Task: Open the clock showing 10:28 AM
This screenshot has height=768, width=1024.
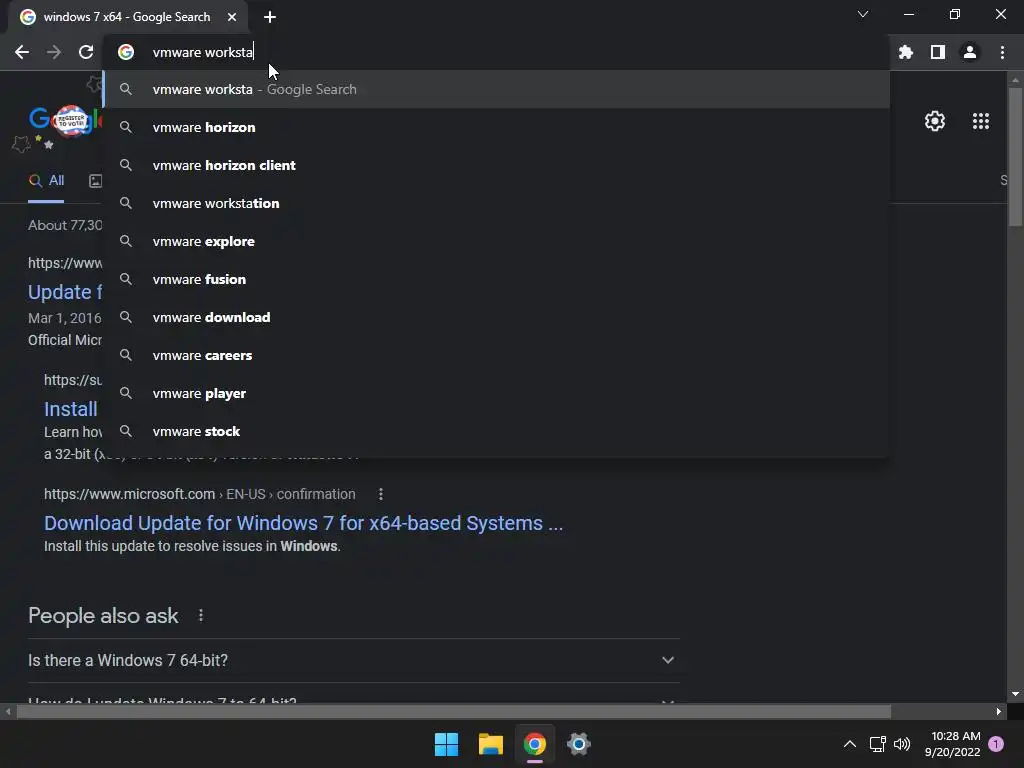Action: 953,744
